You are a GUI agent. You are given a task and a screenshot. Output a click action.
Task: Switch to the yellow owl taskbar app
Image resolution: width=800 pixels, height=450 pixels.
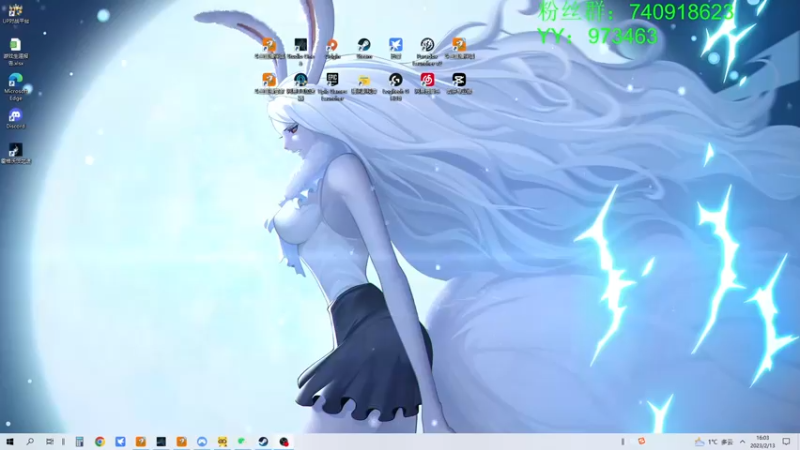222,442
